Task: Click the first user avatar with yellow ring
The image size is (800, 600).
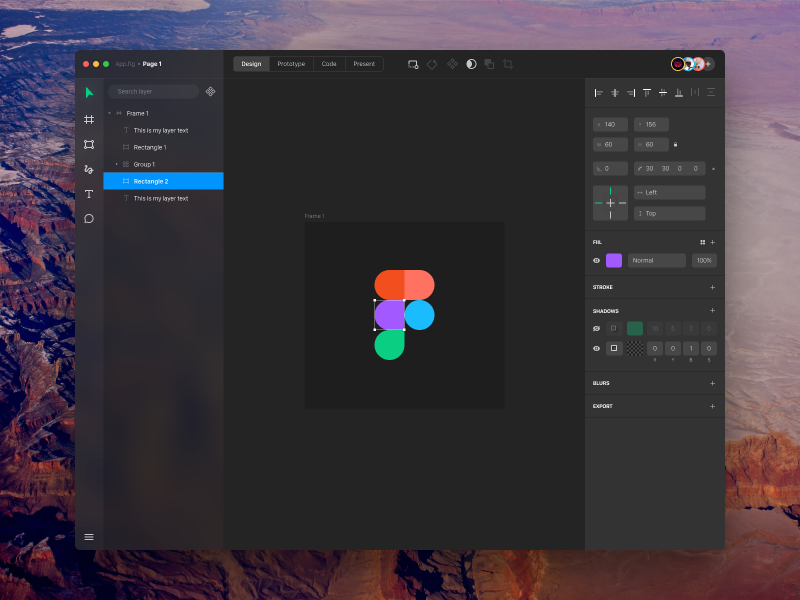Action: tap(678, 64)
